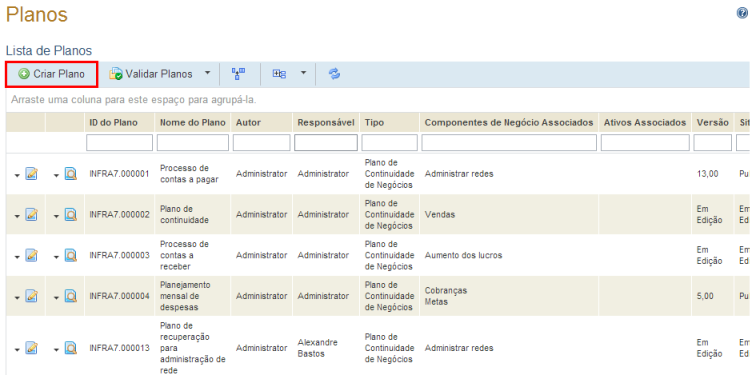Expand edit options arrow for INFRA7.000003

[17, 256]
